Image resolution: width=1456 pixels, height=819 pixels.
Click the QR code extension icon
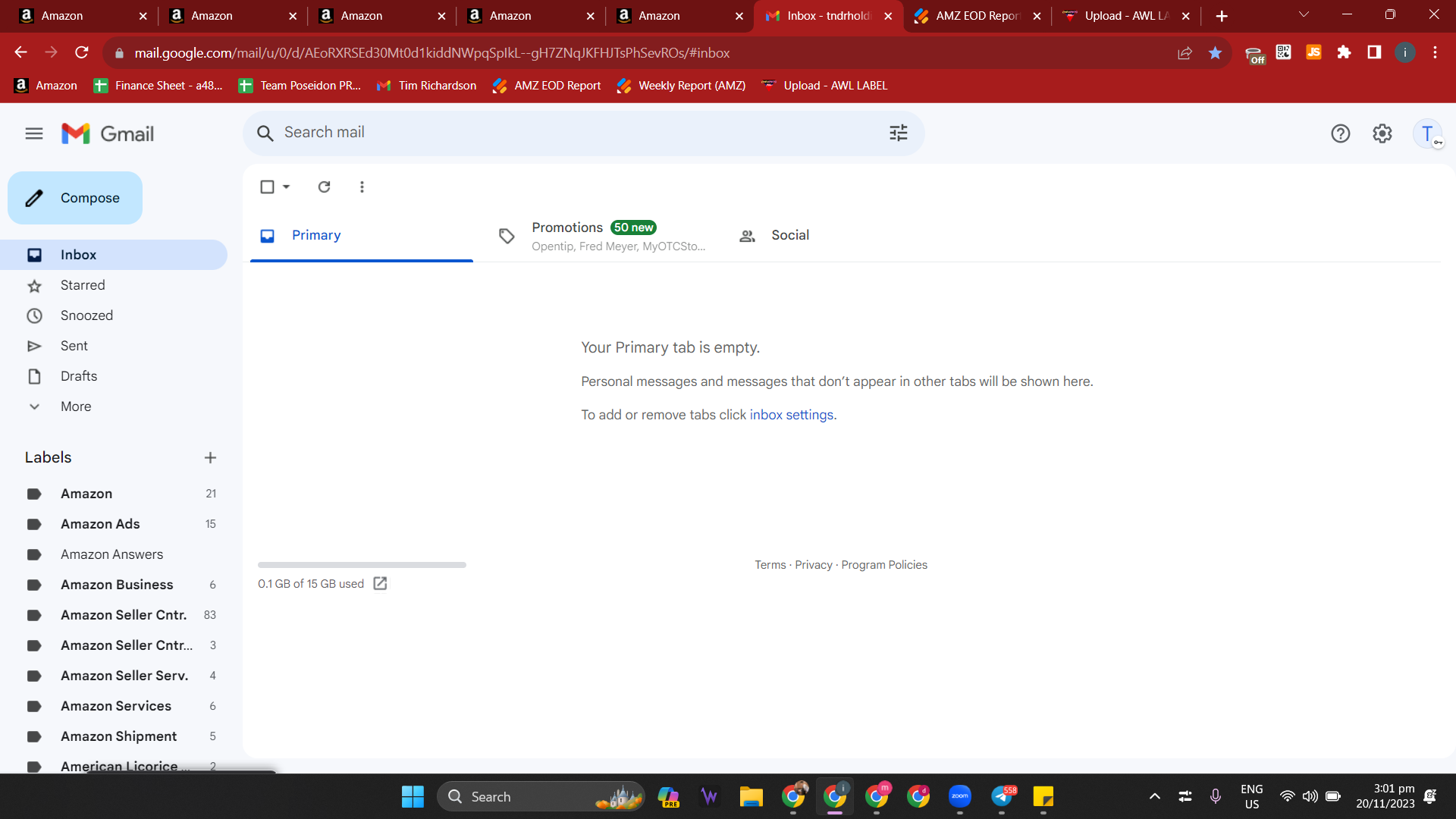[x=1284, y=52]
